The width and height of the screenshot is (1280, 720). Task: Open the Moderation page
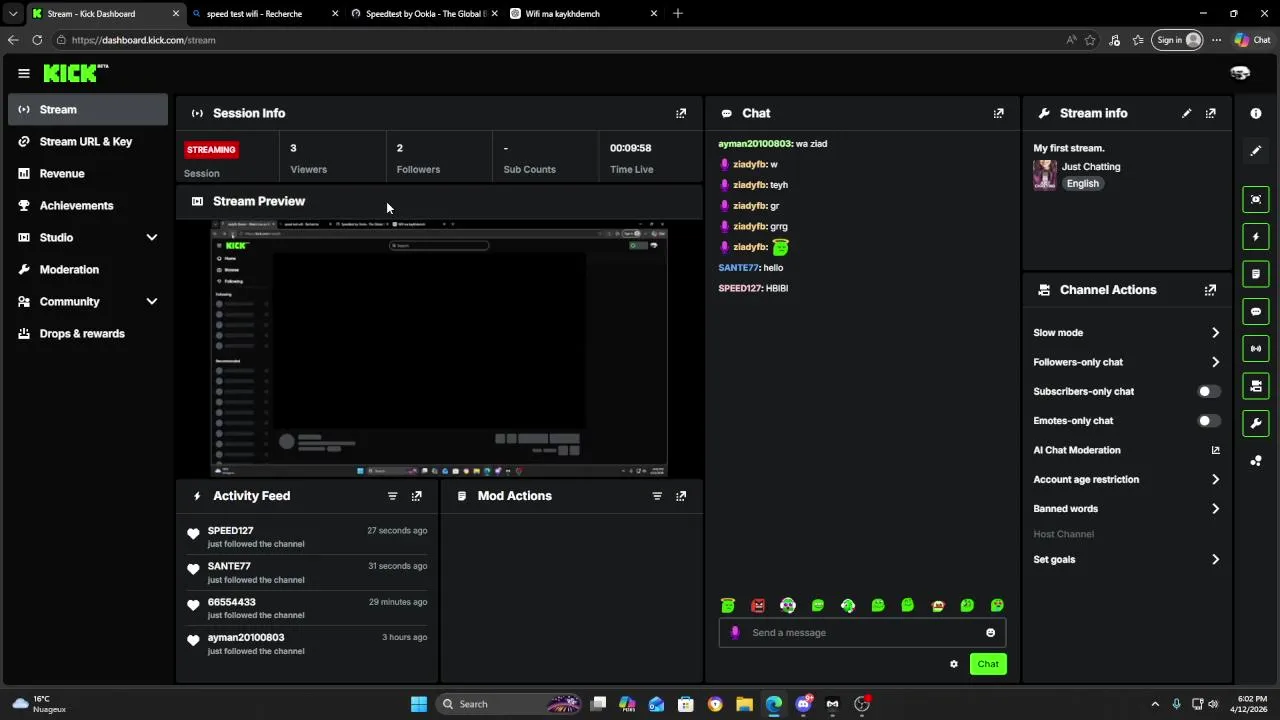pos(88,269)
